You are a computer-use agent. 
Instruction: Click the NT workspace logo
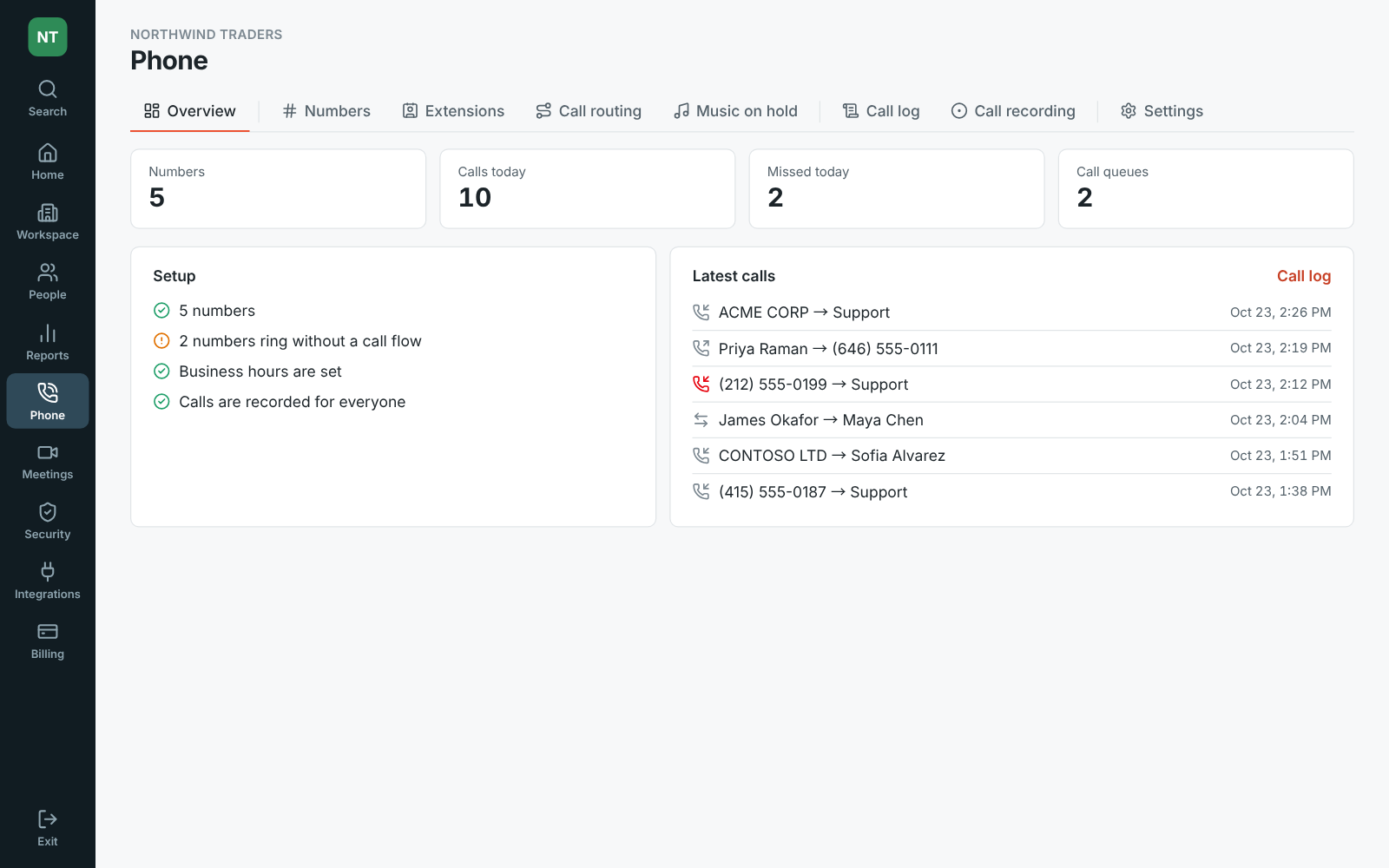pyautogui.click(x=48, y=37)
